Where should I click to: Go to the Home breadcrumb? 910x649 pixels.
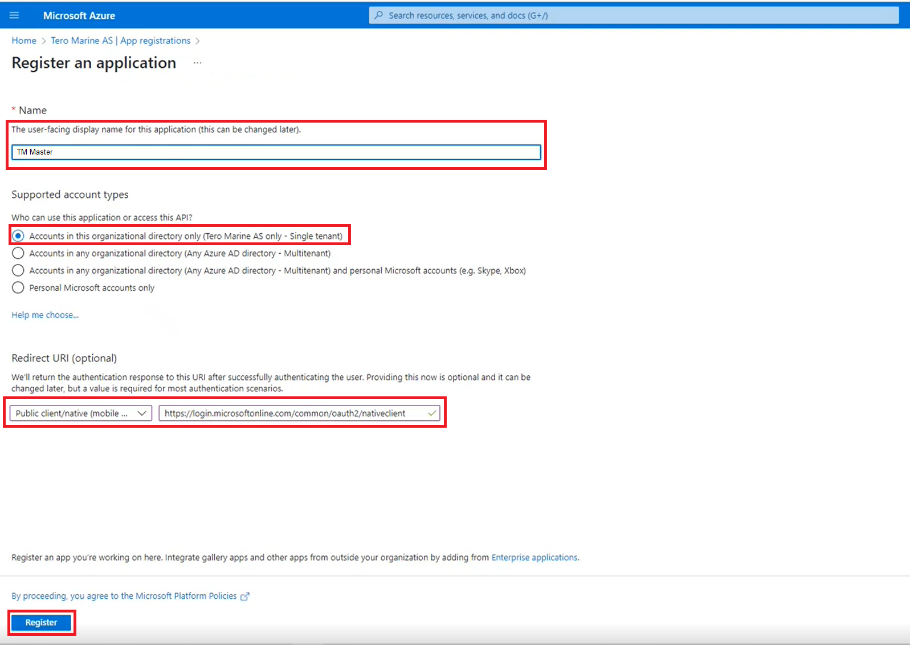pos(23,41)
